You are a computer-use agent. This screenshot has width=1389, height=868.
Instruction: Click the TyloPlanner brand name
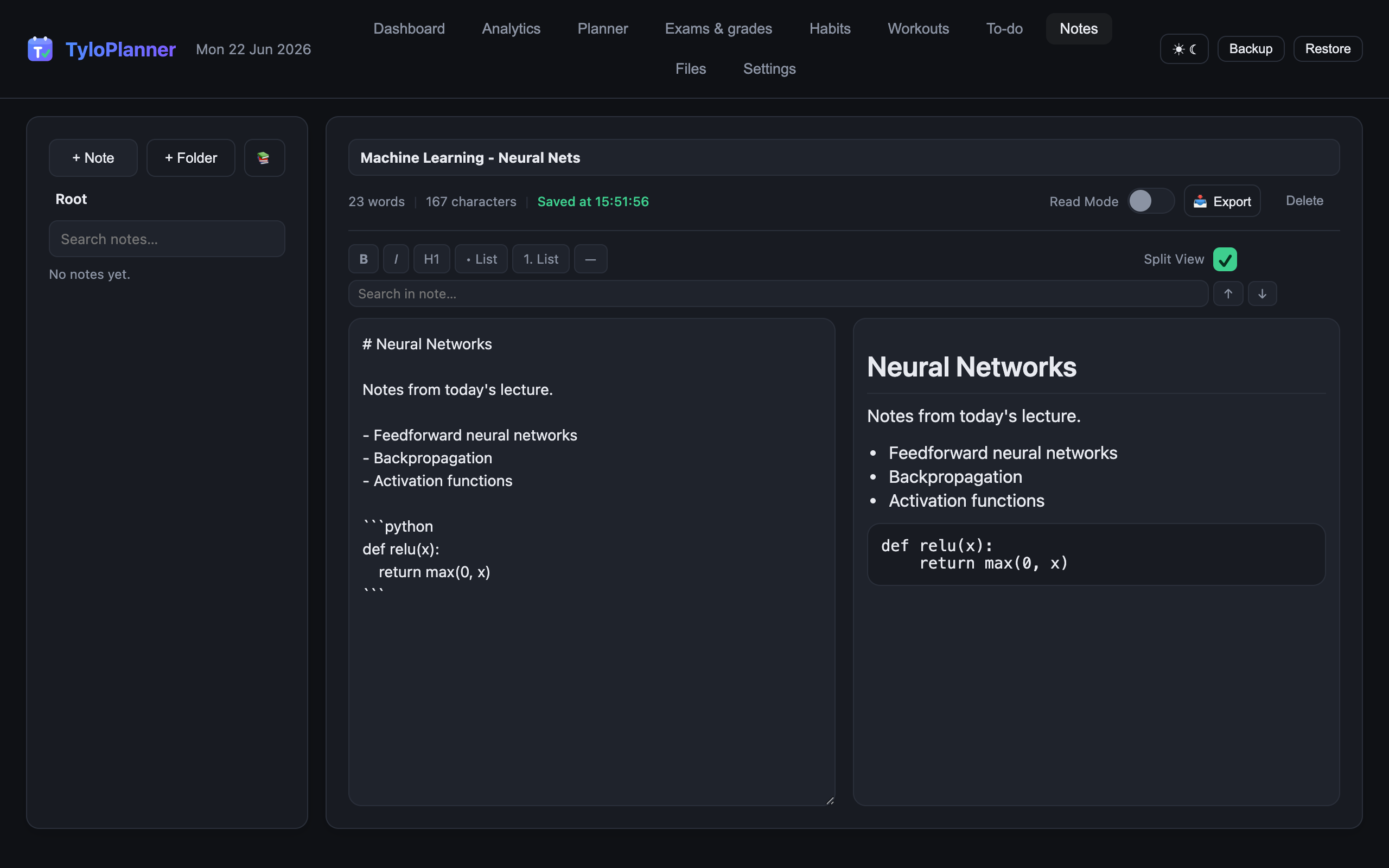click(120, 49)
